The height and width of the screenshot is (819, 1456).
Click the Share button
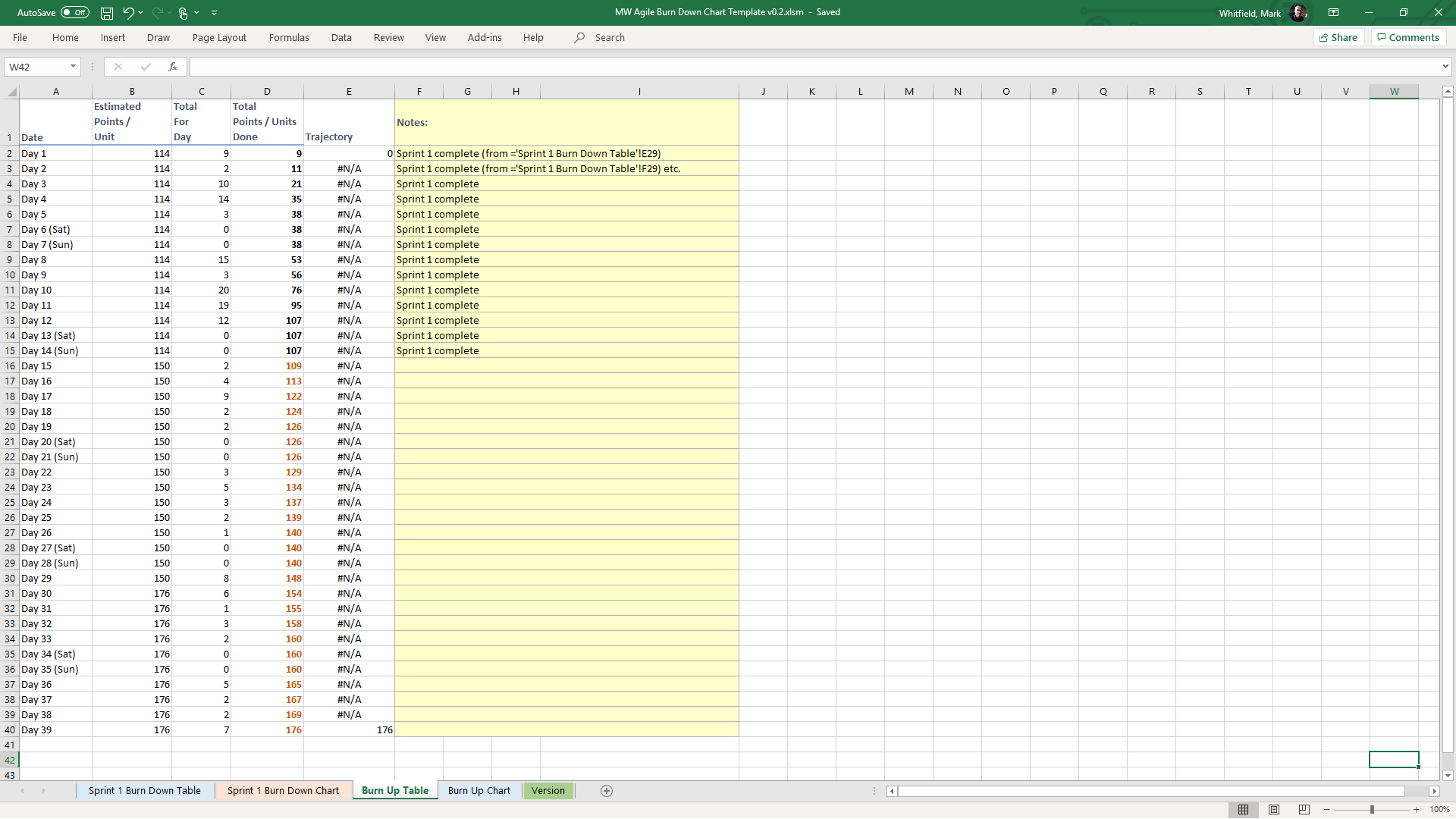point(1338,37)
